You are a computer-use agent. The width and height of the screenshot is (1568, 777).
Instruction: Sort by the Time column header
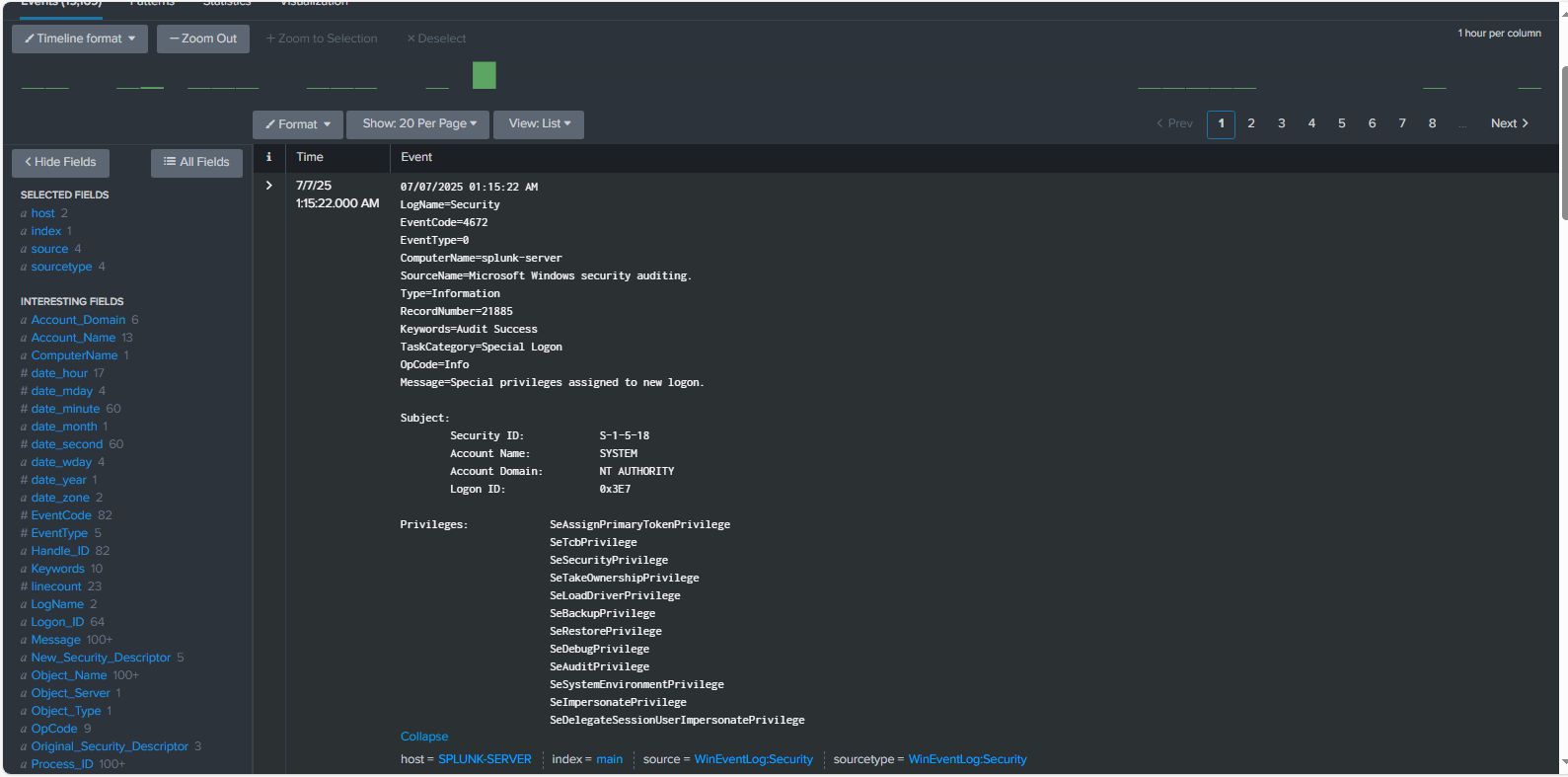pos(310,157)
